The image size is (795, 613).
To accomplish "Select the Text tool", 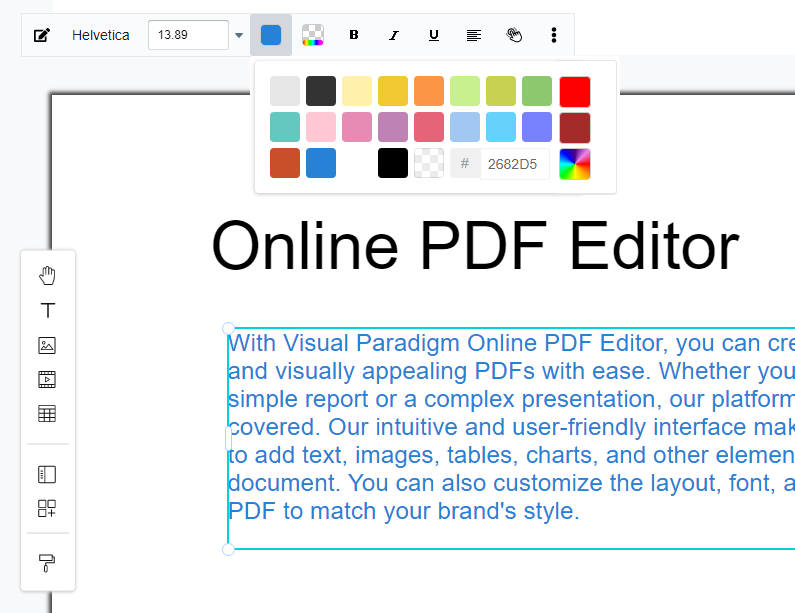I will tap(48, 310).
